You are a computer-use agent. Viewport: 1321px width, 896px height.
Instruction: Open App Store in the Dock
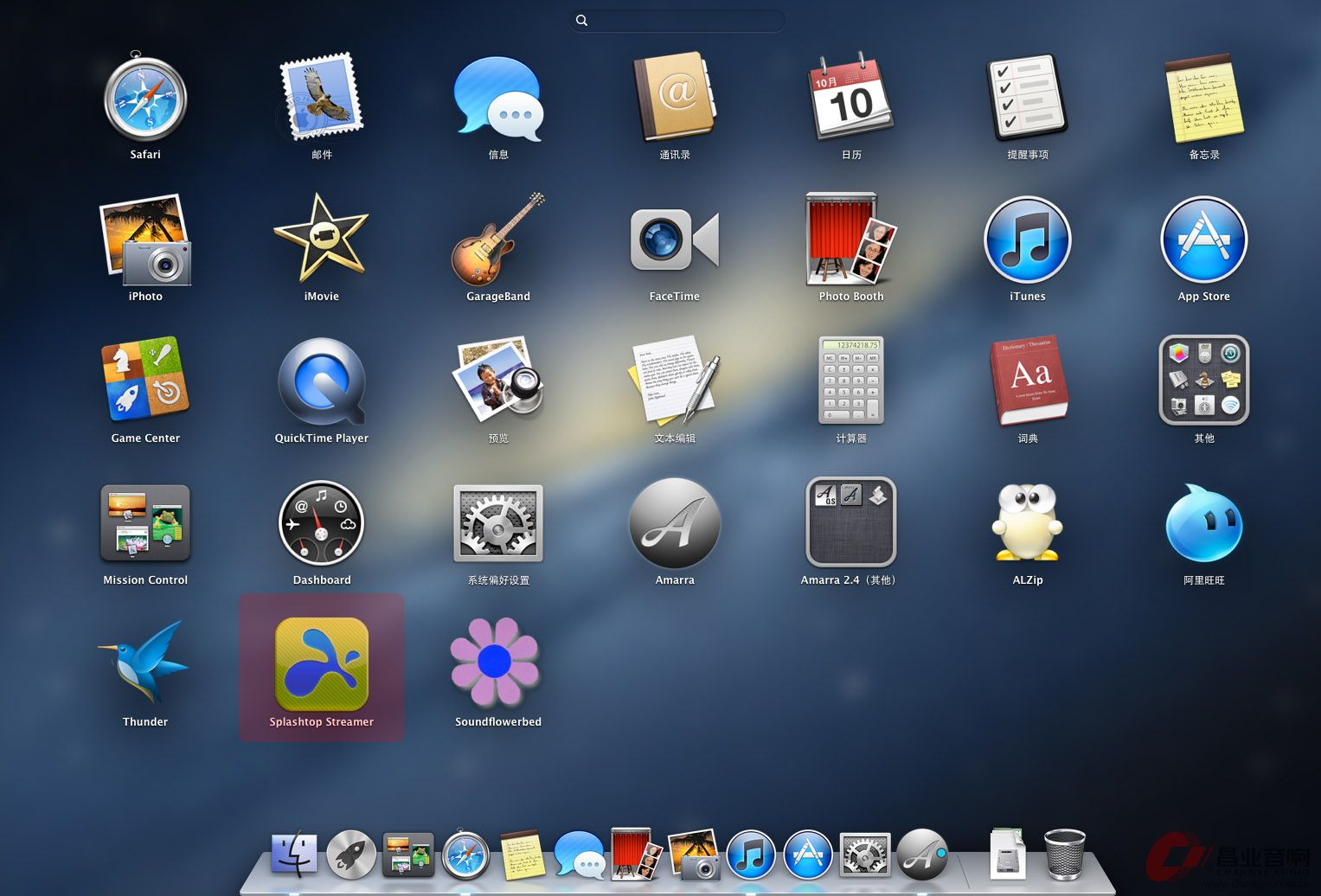pos(808,854)
